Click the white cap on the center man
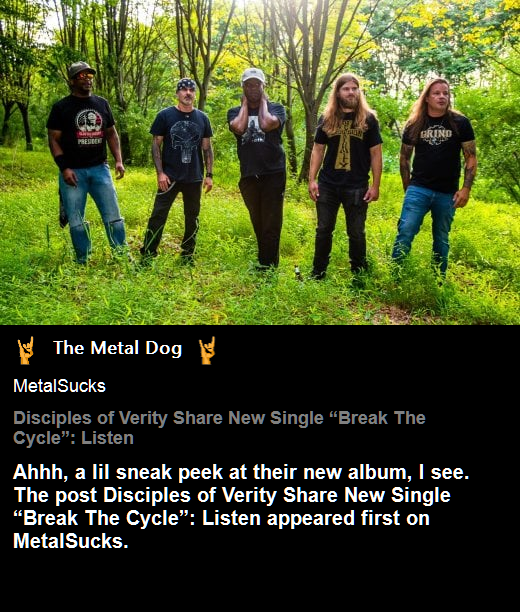Image resolution: width=520 pixels, height=612 pixels. coord(253,75)
